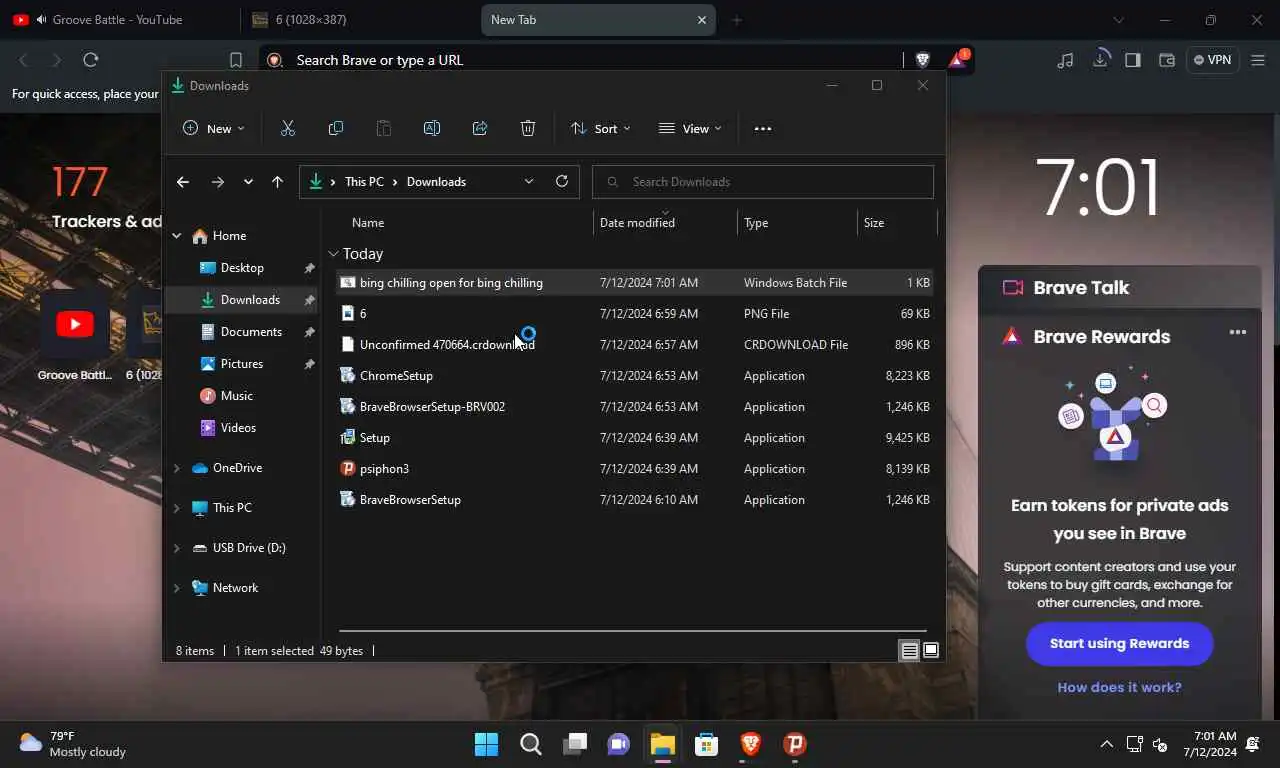Click How does it work link

(1119, 687)
